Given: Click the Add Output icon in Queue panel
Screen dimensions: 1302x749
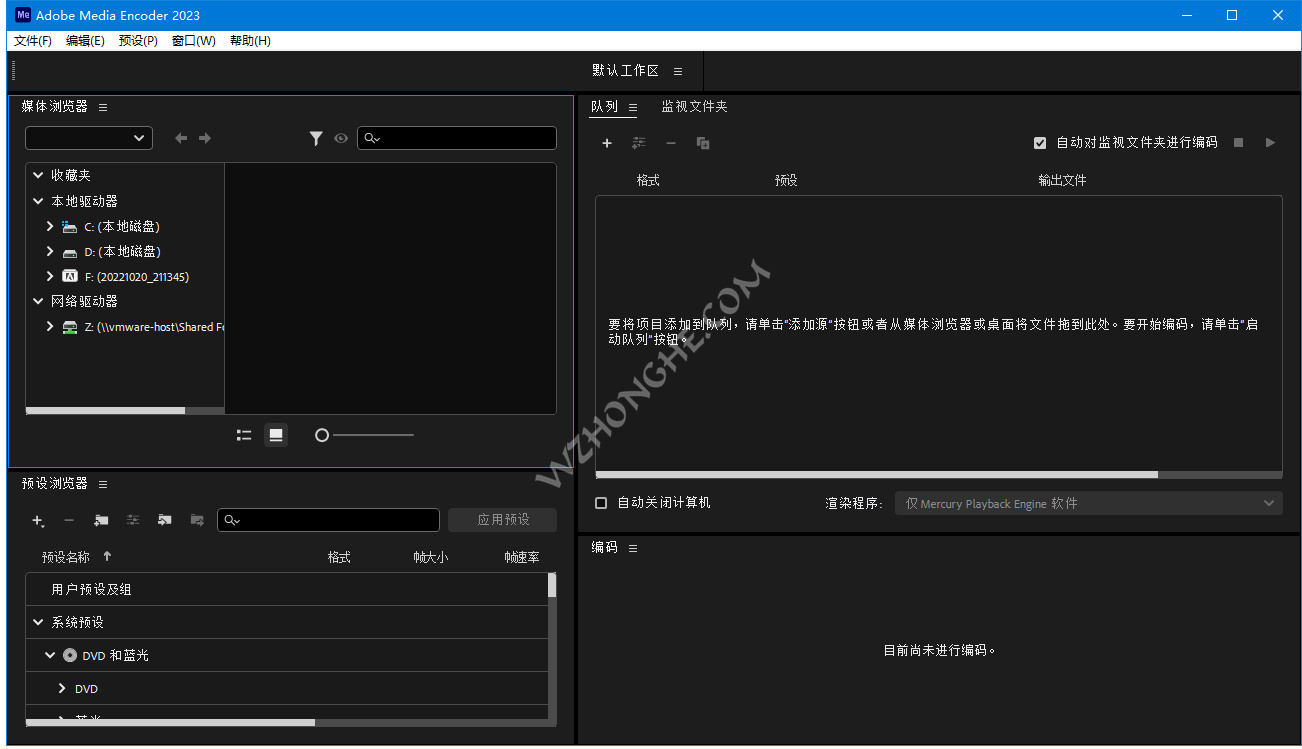Looking at the screenshot, I should click(x=639, y=143).
